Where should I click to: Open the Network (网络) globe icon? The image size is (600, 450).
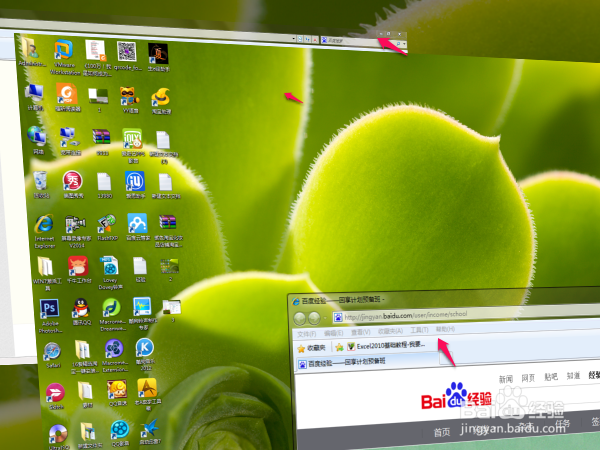click(38, 140)
